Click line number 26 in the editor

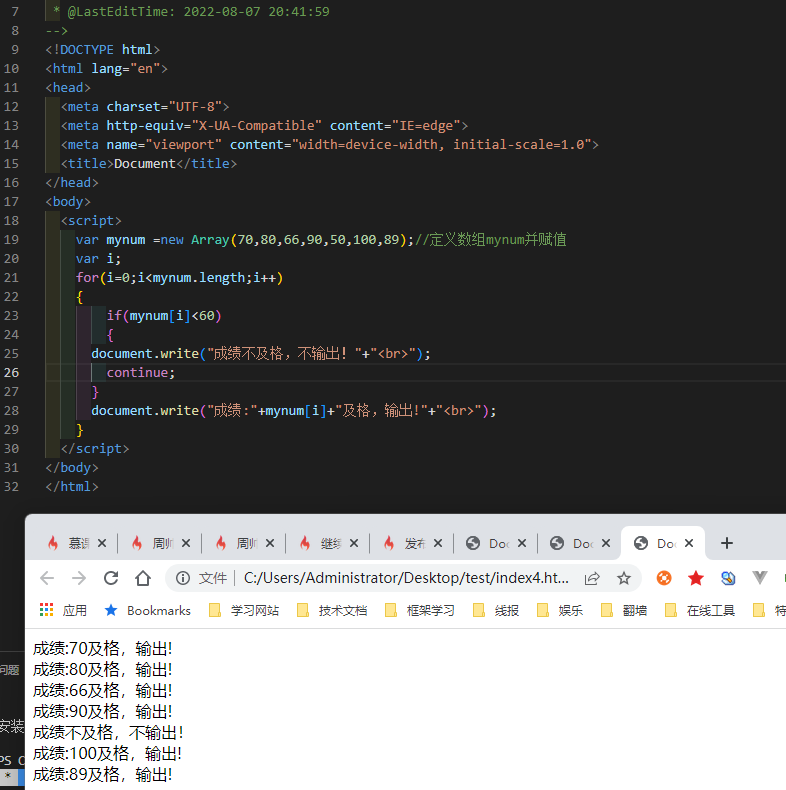pos(11,372)
